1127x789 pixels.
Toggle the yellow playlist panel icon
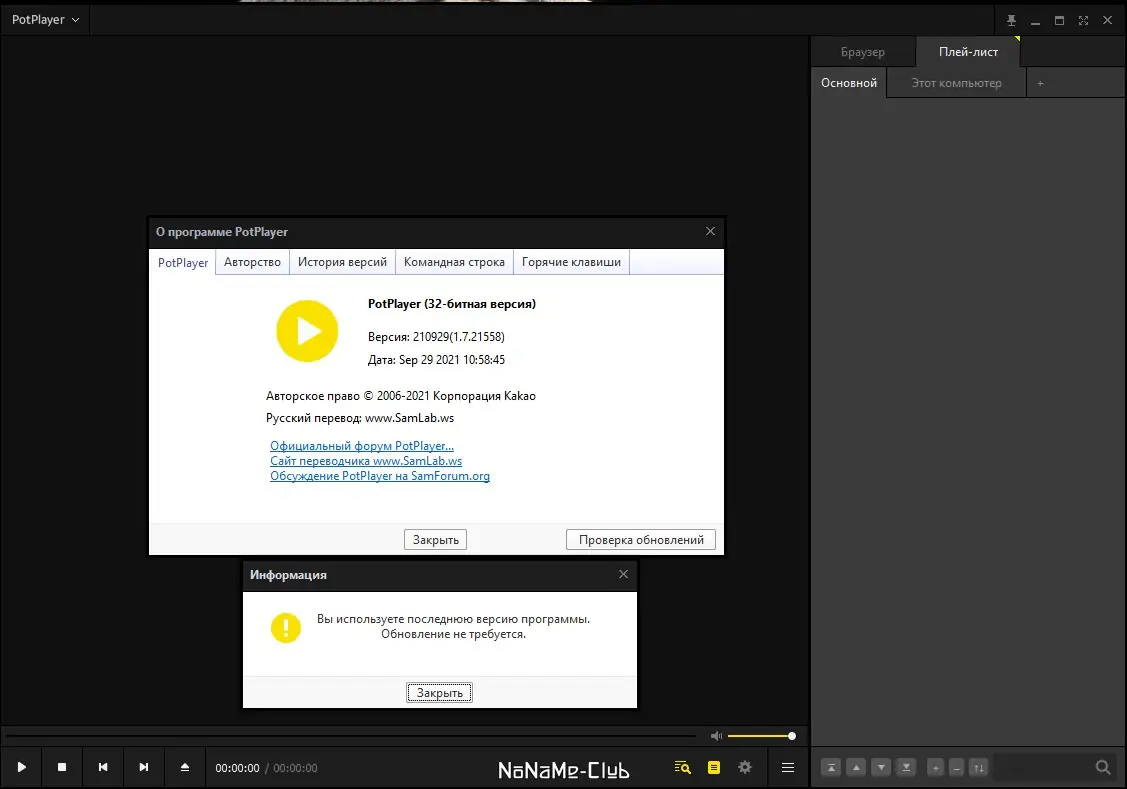tap(714, 767)
